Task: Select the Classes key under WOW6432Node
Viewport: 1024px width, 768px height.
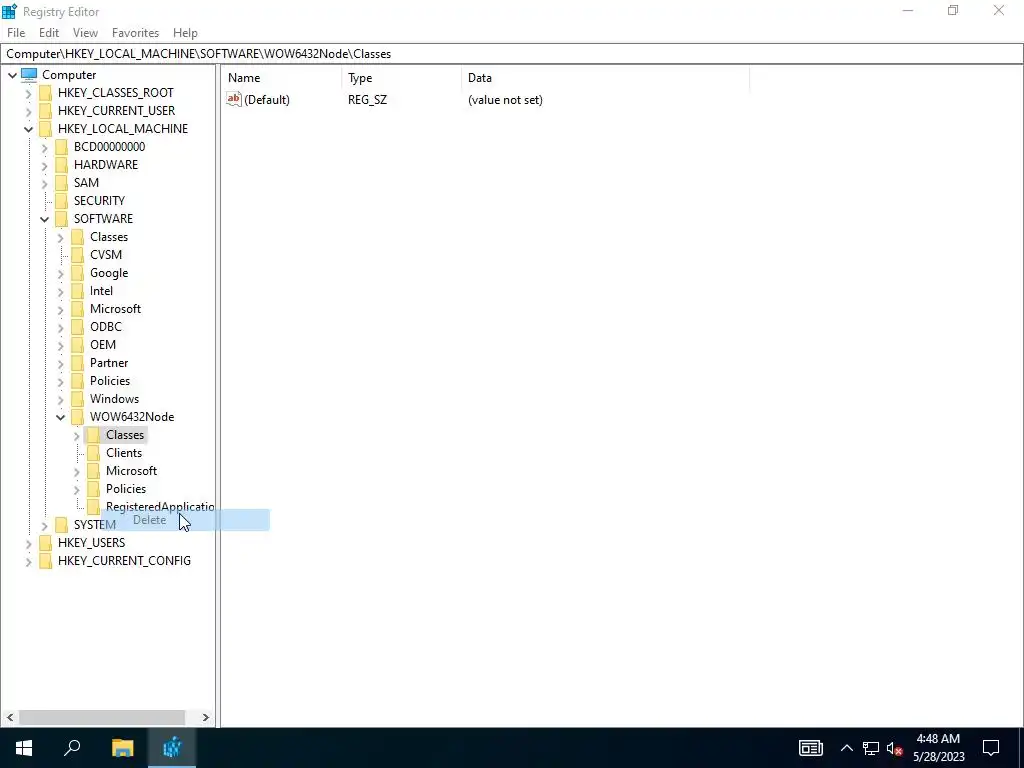Action: point(125,434)
